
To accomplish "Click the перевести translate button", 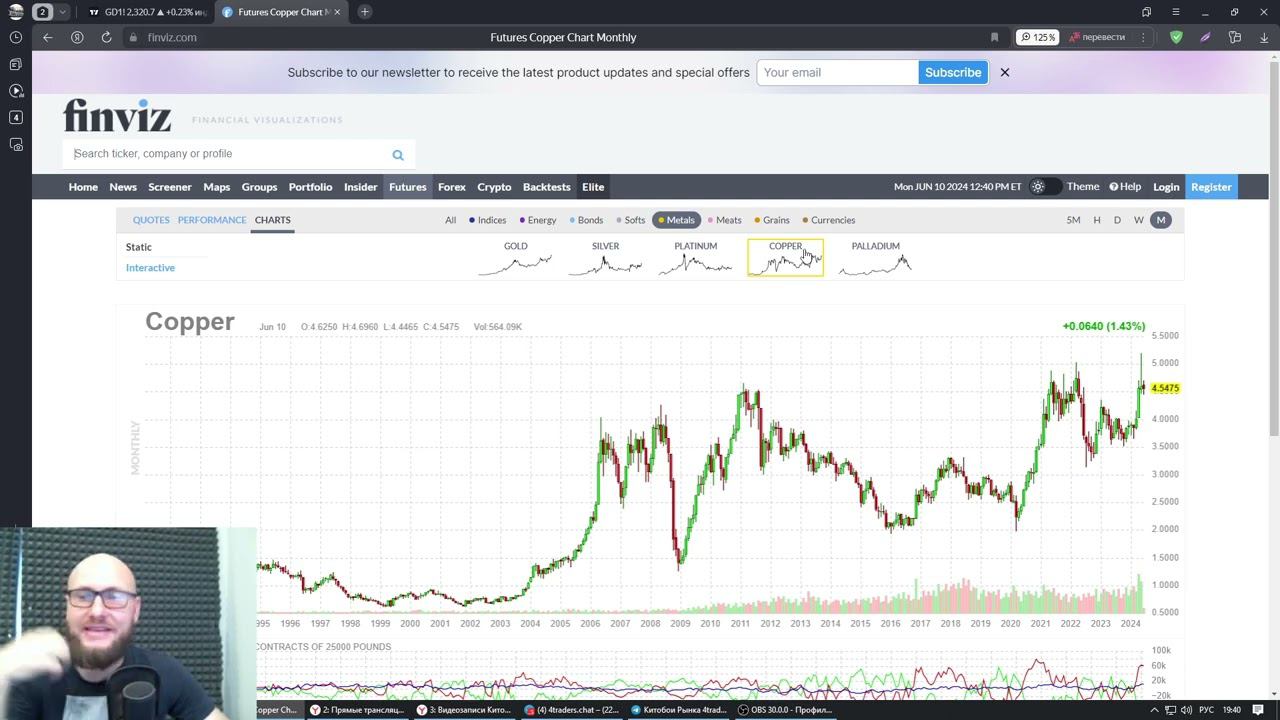I will pyautogui.click(x=1097, y=37).
